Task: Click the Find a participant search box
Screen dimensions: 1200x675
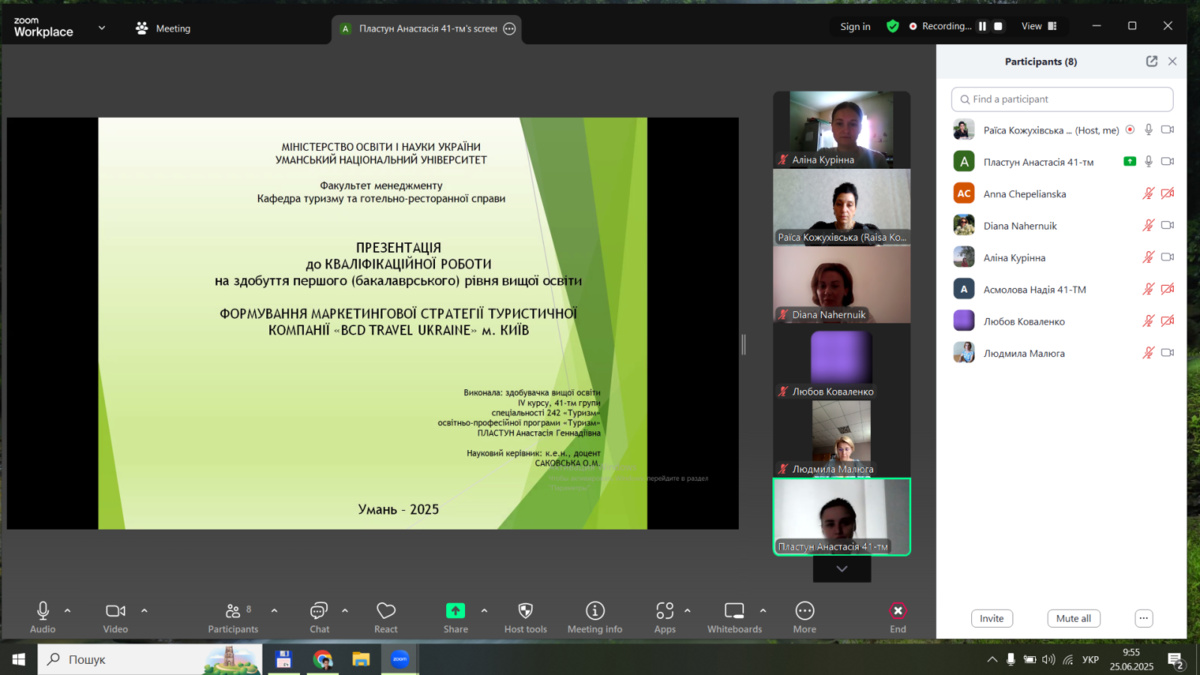Action: [x=1062, y=99]
